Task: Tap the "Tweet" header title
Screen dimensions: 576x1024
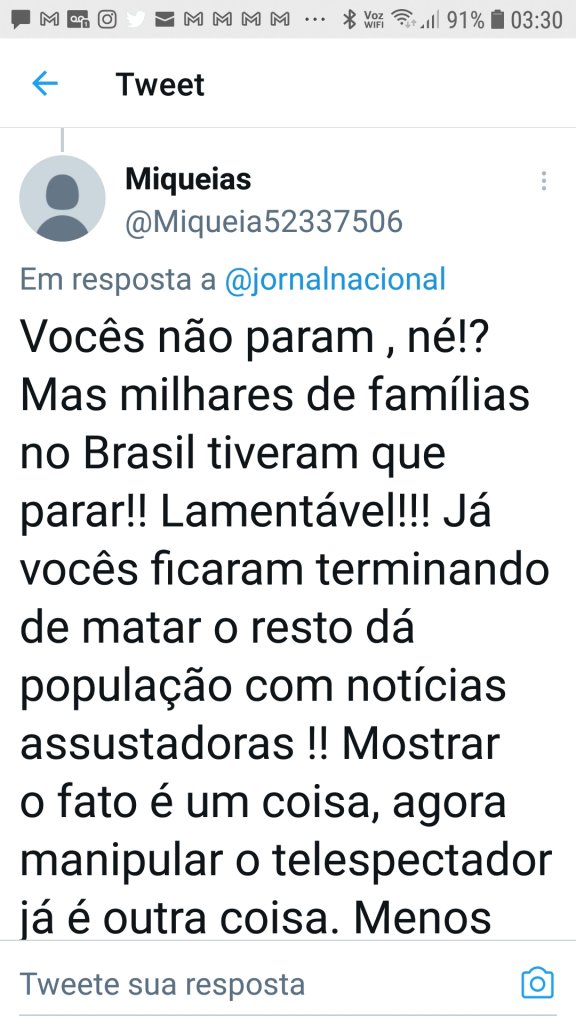Action: point(160,84)
